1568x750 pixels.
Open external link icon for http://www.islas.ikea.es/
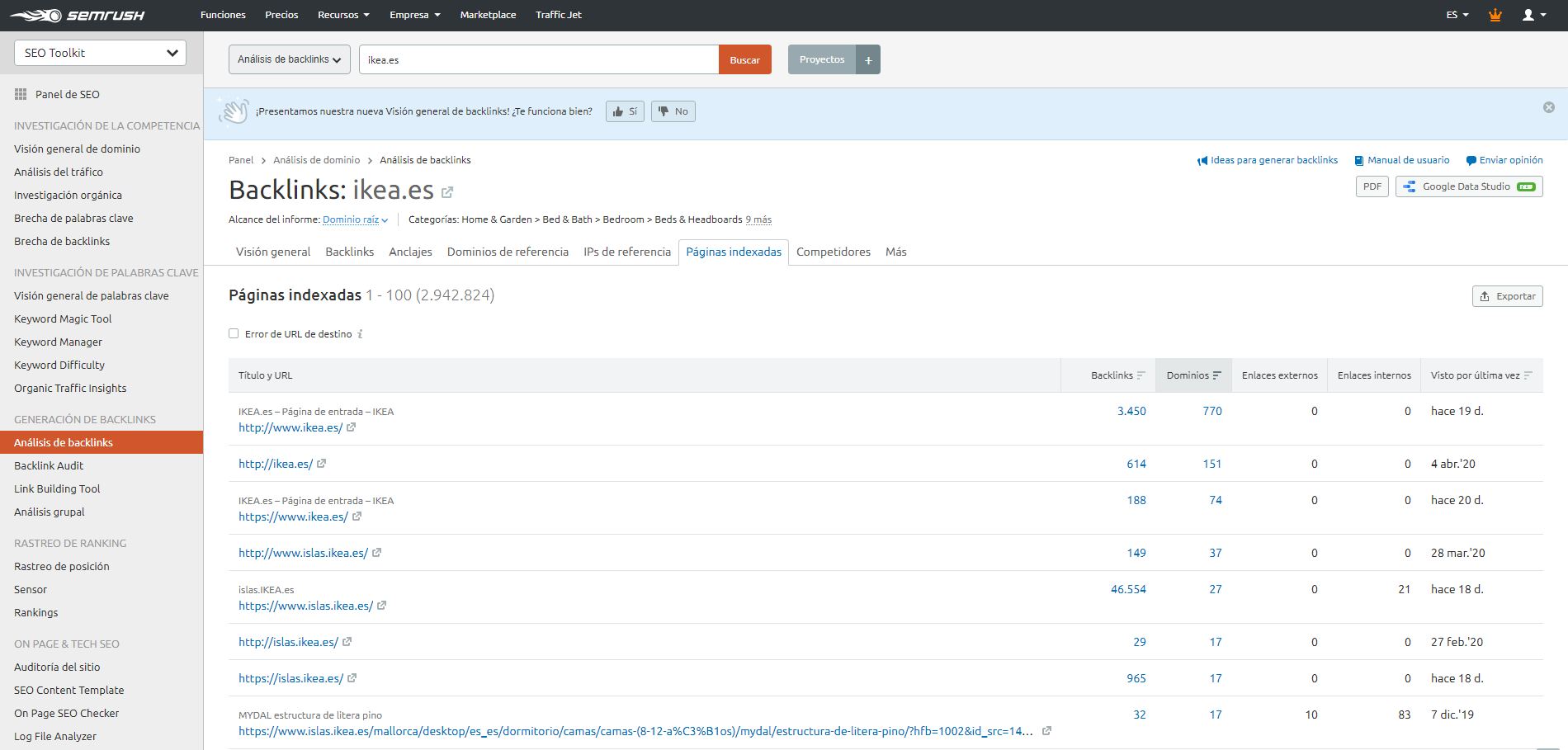tap(377, 553)
